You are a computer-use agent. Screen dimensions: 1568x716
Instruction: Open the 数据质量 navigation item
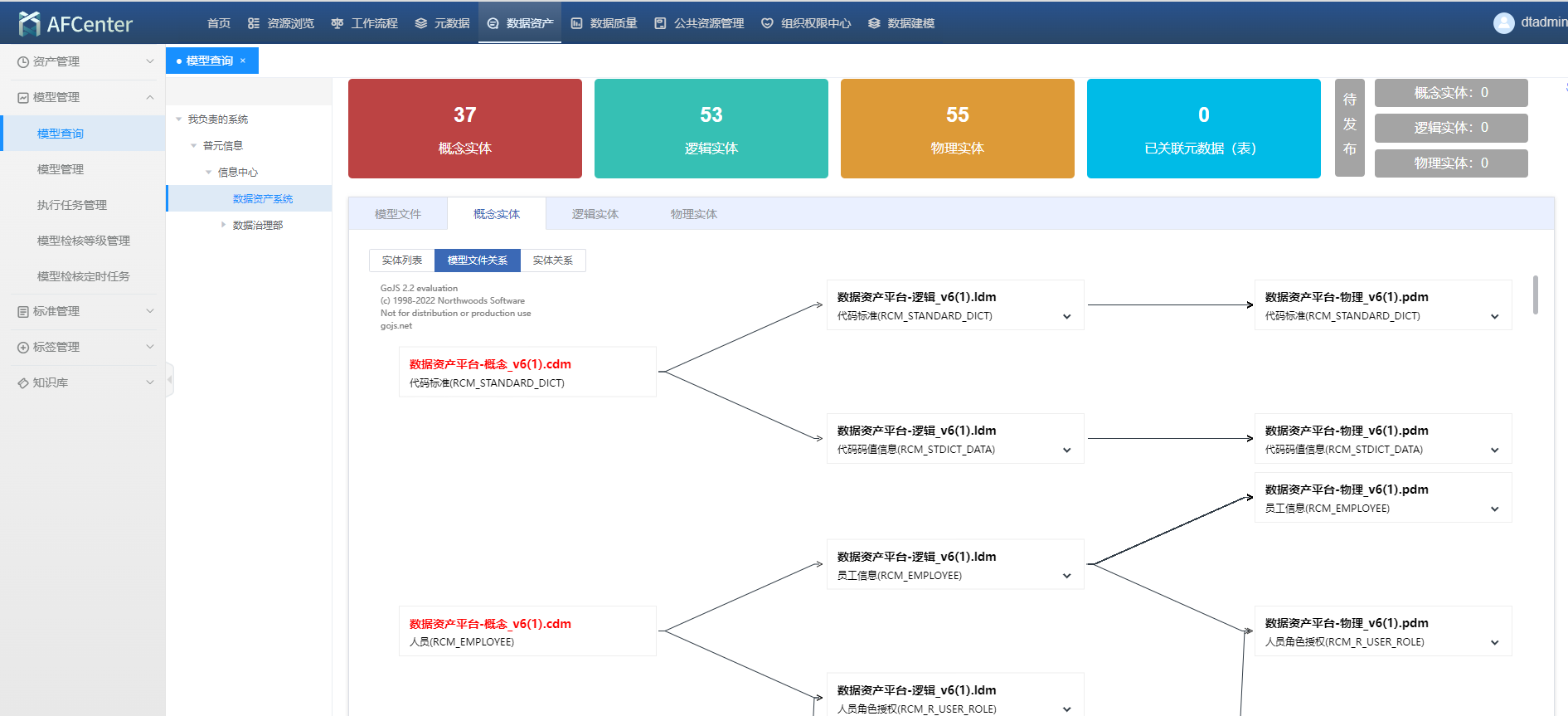click(x=604, y=23)
